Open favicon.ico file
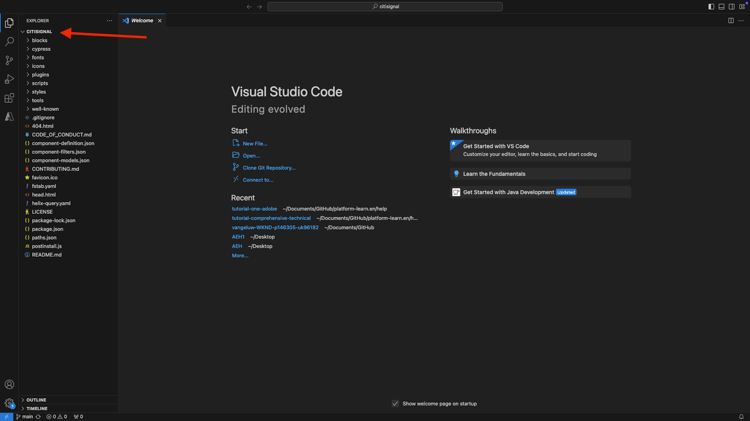Screen dimensions: 750x421 [x=45, y=177]
